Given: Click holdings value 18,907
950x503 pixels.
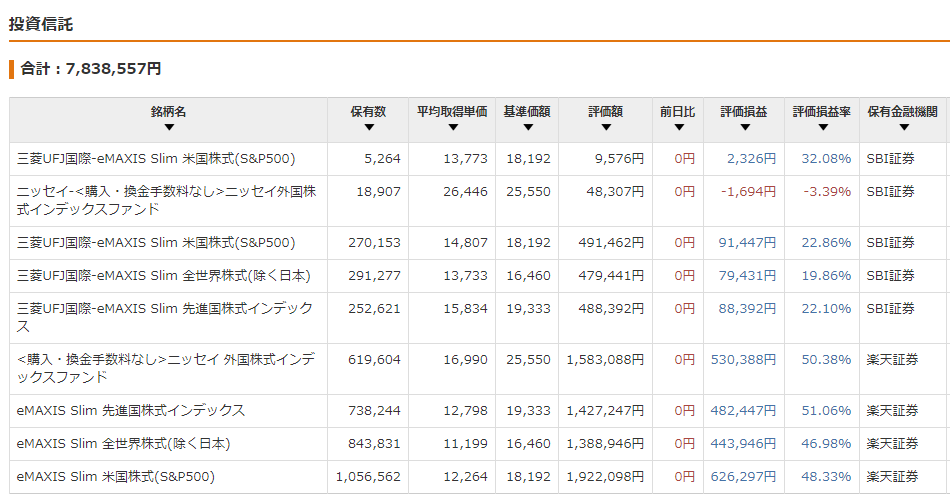Looking at the screenshot, I should tap(379, 192).
